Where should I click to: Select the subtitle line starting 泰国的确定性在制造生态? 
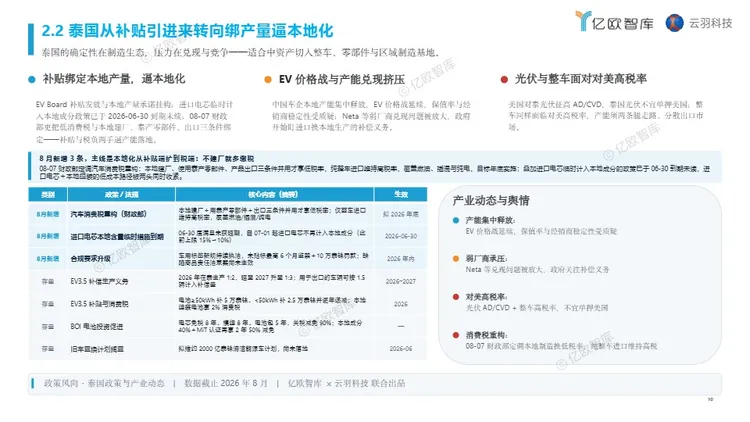pyautogui.click(x=240, y=53)
